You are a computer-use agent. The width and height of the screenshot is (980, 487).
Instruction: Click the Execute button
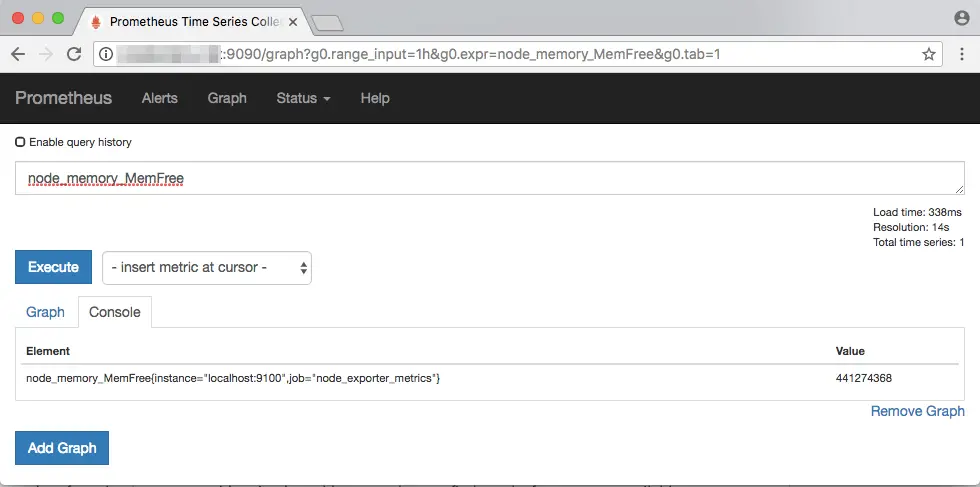(53, 267)
